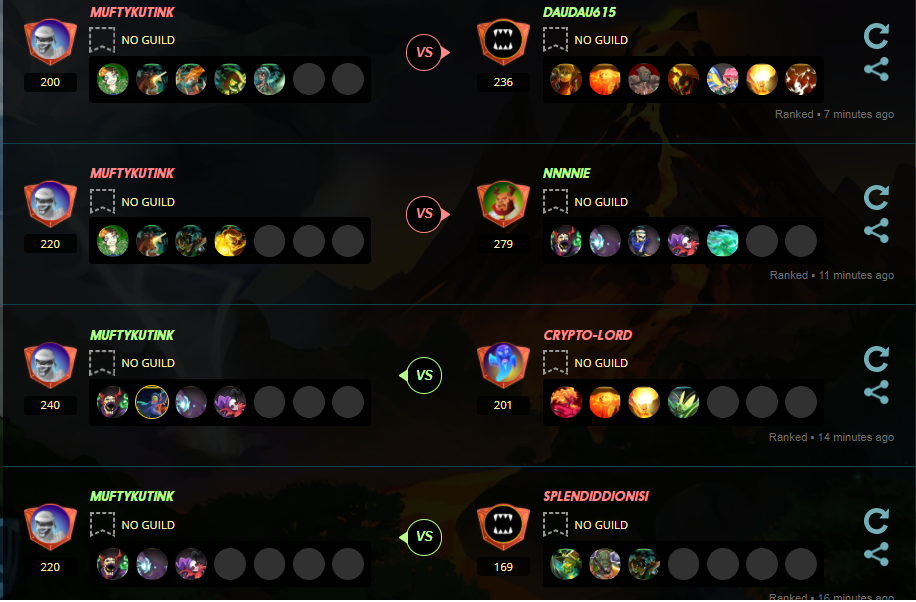916x602 pixels.
Task: Open NNNNIE player profile name
Action: [567, 174]
